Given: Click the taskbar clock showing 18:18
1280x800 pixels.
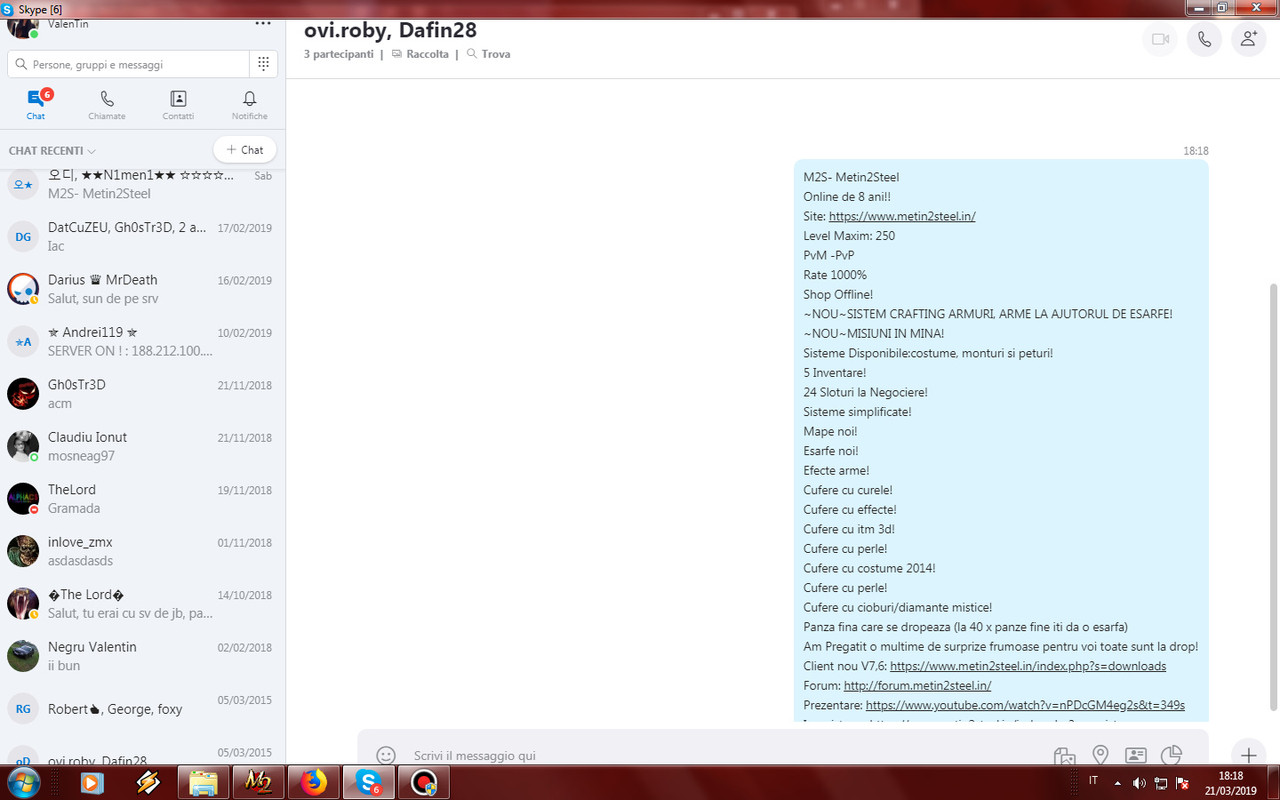Looking at the screenshot, I should pyautogui.click(x=1232, y=782).
